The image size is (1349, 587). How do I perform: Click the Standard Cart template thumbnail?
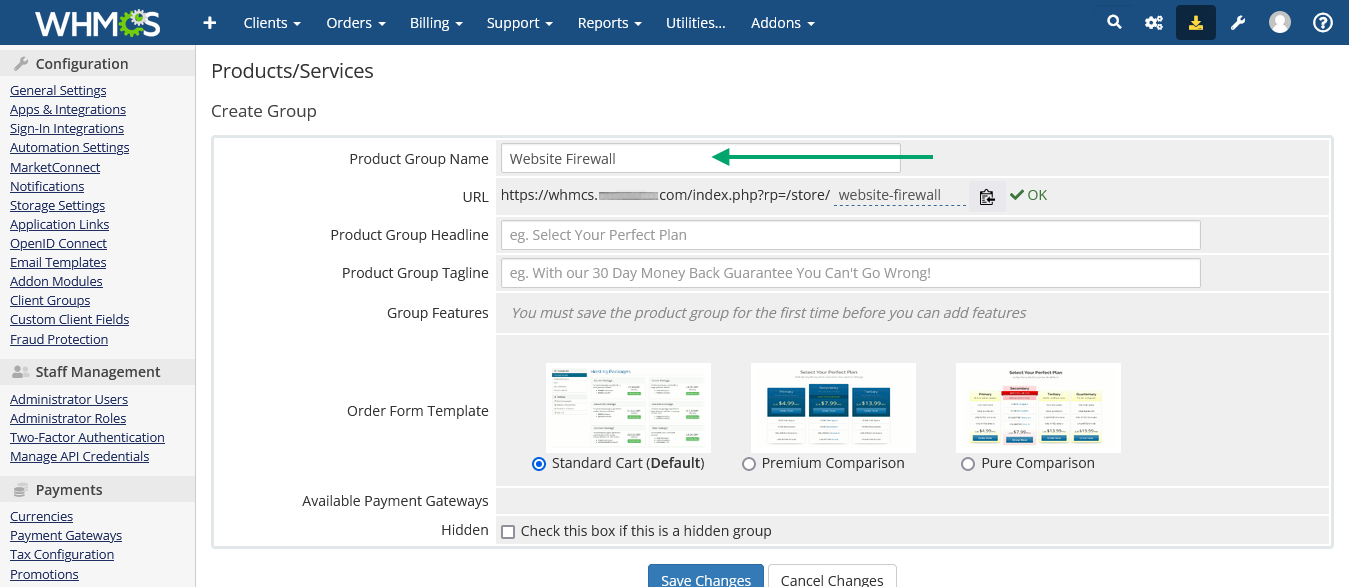(628, 407)
